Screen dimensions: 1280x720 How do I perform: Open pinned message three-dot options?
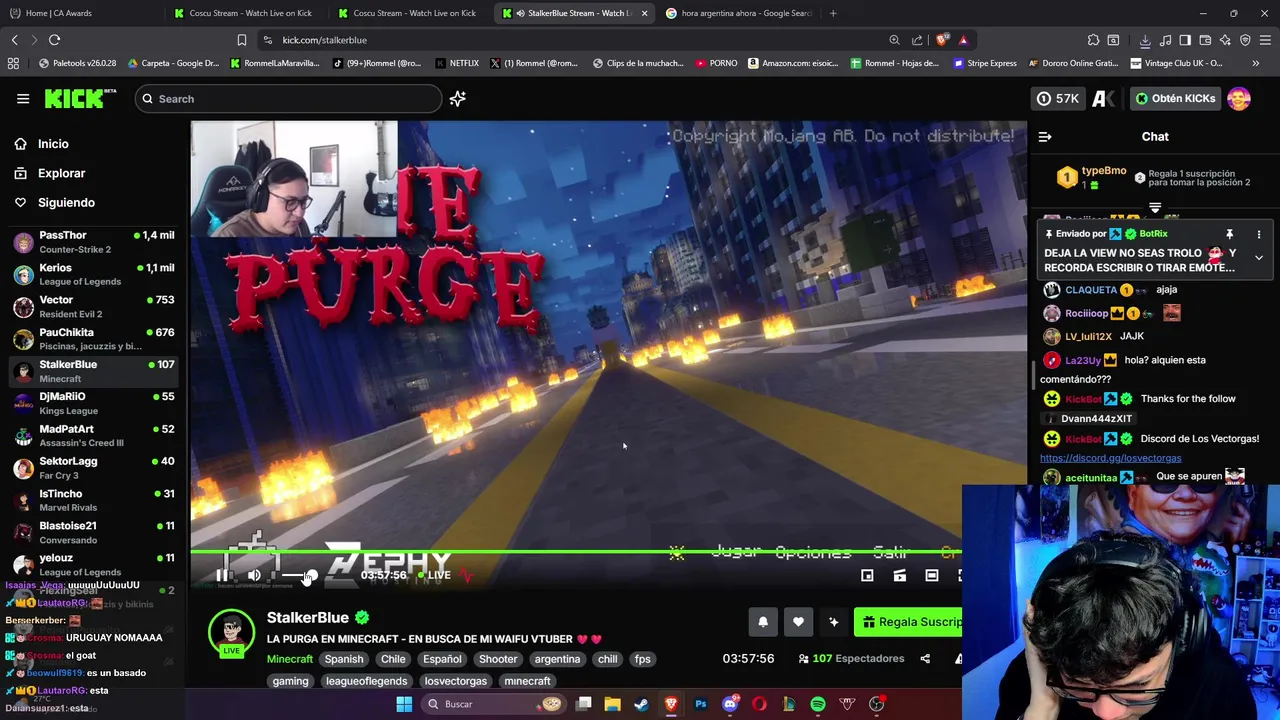[1259, 234]
